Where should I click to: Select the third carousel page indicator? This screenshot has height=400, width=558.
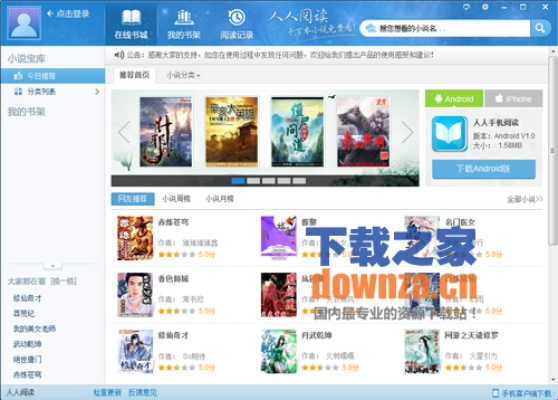tap(269, 181)
